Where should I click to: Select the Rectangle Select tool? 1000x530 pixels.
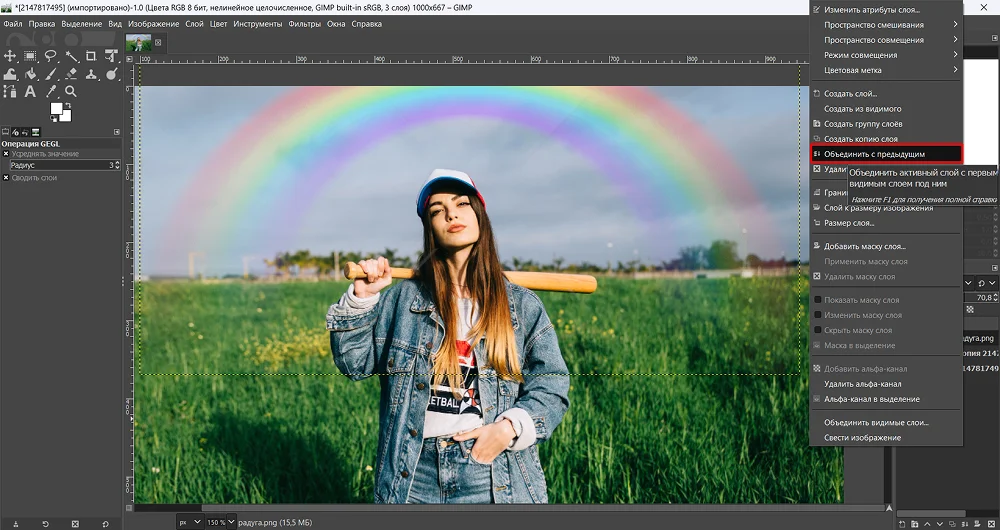pyautogui.click(x=30, y=56)
